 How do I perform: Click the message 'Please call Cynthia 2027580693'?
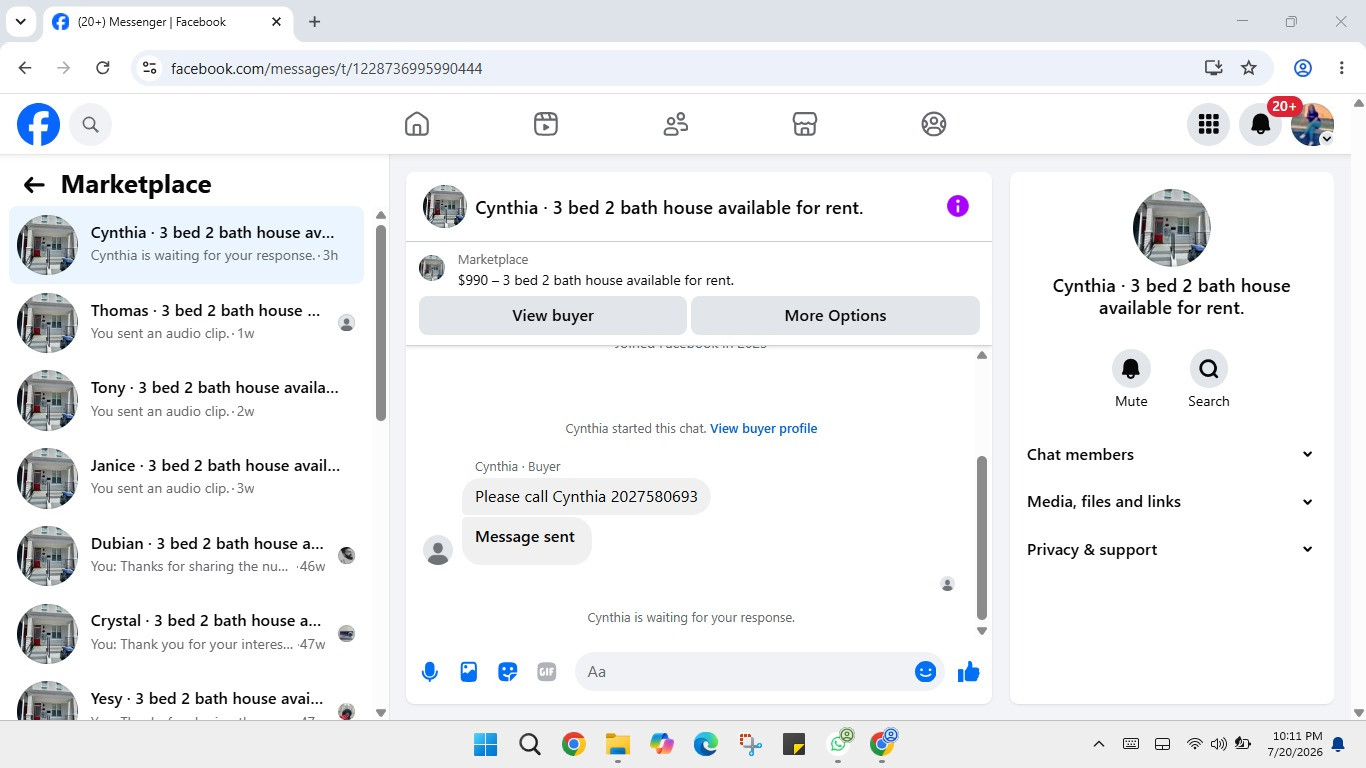click(586, 497)
